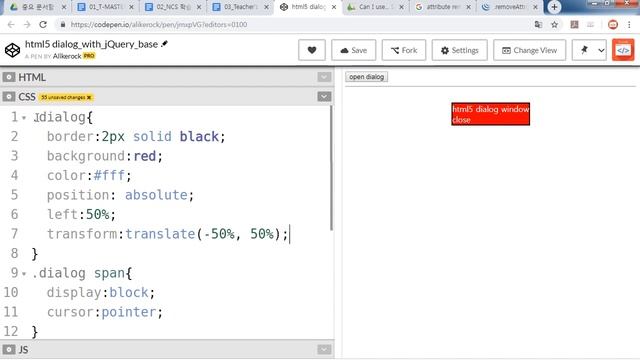Expand the CSS editor dropdown arrow

[324, 97]
